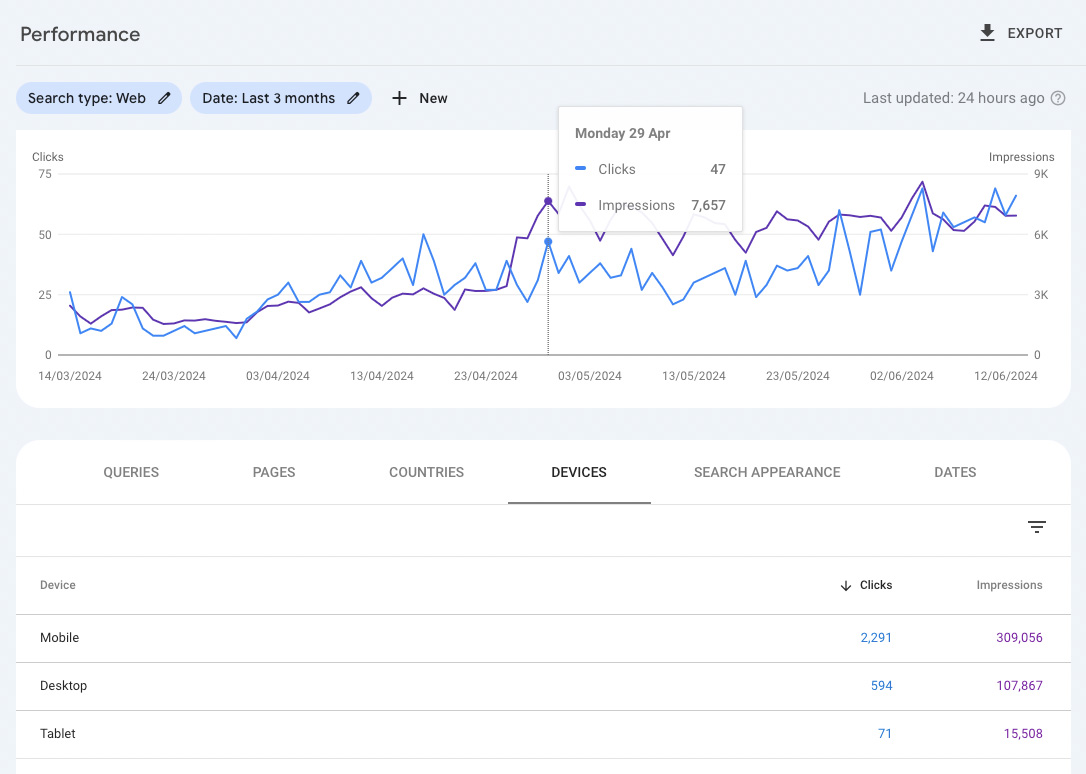Go to the Search Appearance tab

(767, 472)
